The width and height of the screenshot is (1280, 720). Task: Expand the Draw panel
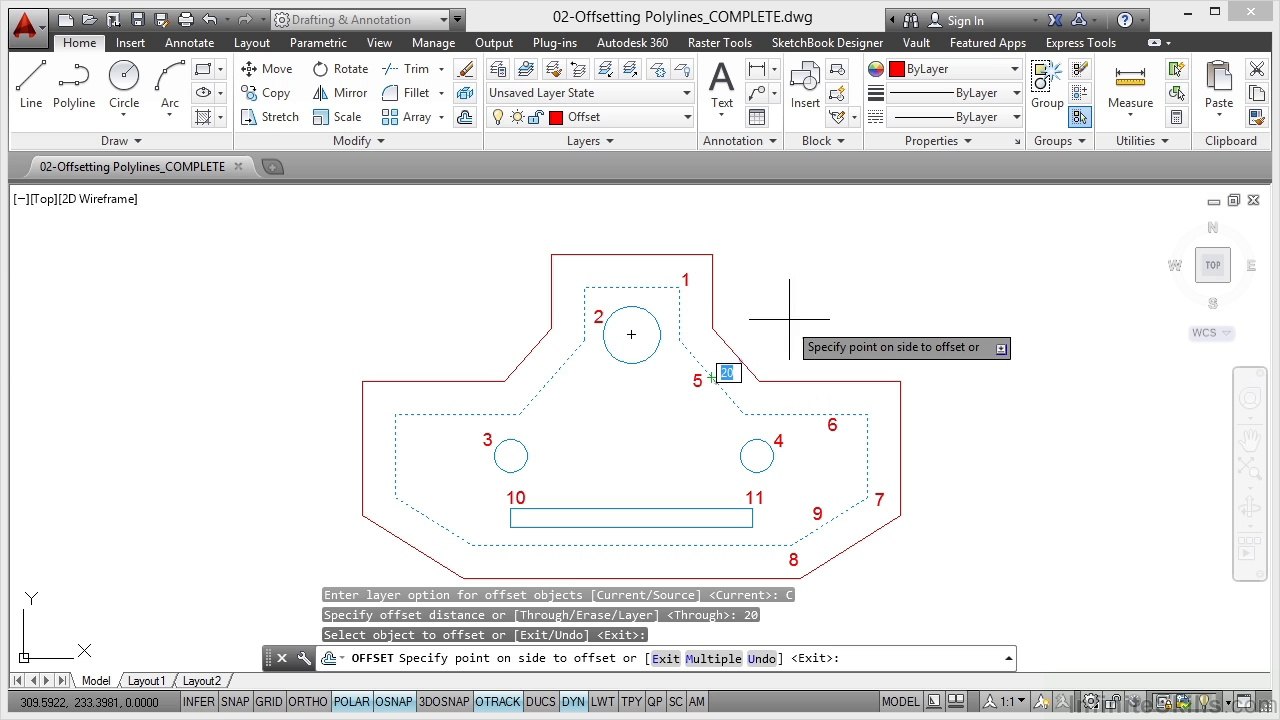[x=122, y=141]
